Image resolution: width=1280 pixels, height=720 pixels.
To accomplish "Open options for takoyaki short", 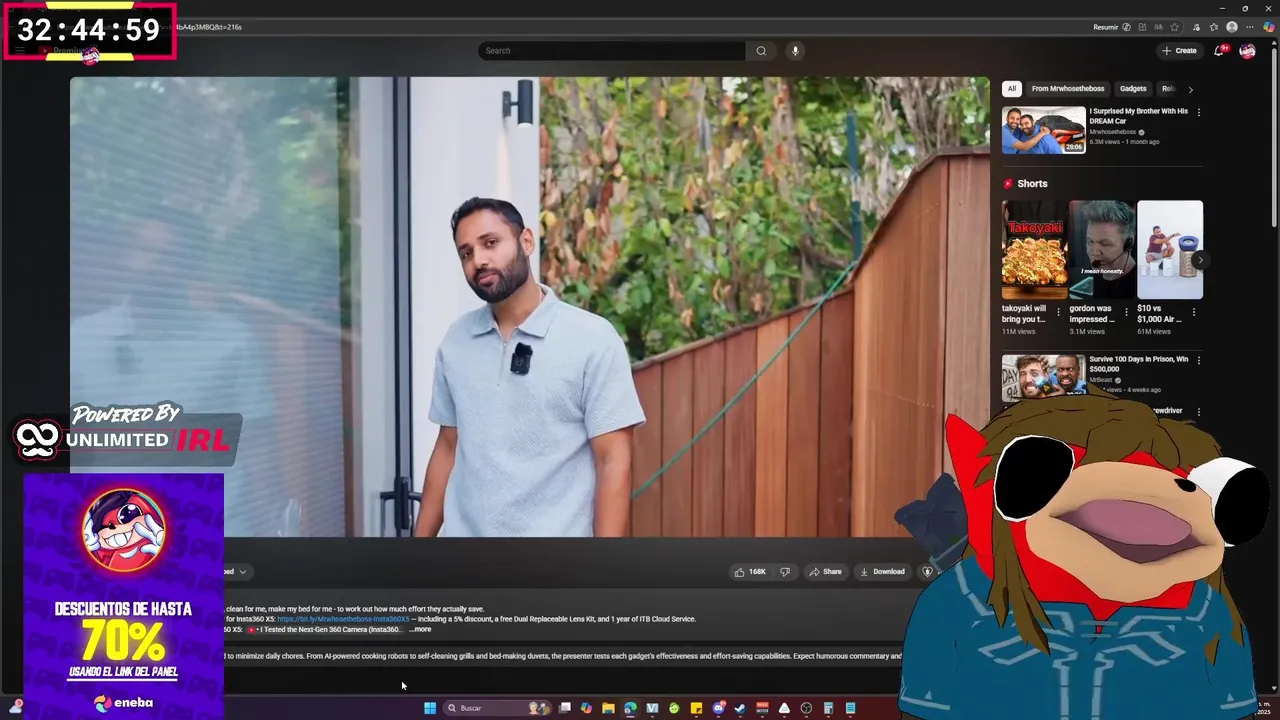I will (x=1058, y=312).
